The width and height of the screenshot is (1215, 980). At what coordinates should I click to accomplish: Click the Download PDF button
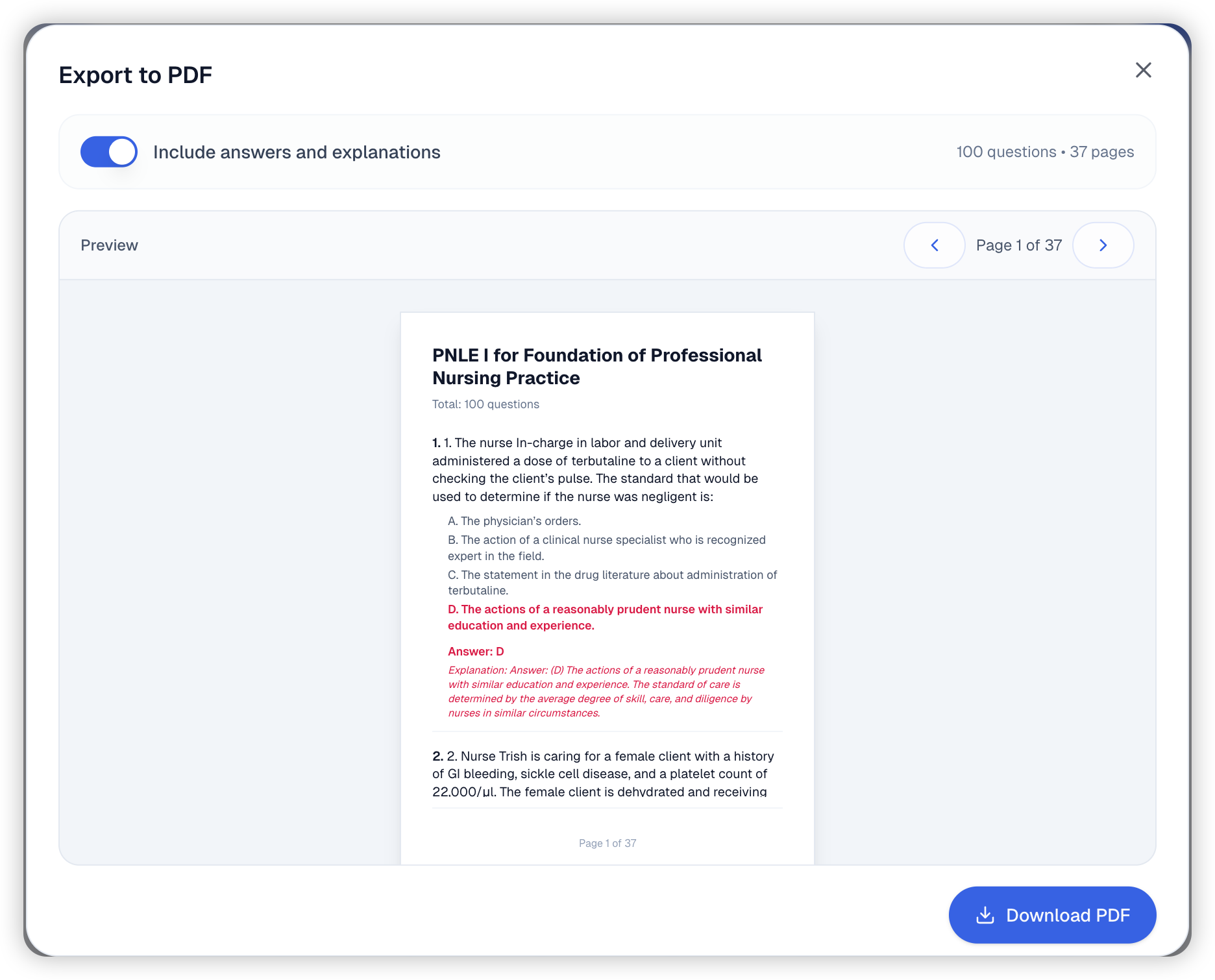click(1052, 915)
